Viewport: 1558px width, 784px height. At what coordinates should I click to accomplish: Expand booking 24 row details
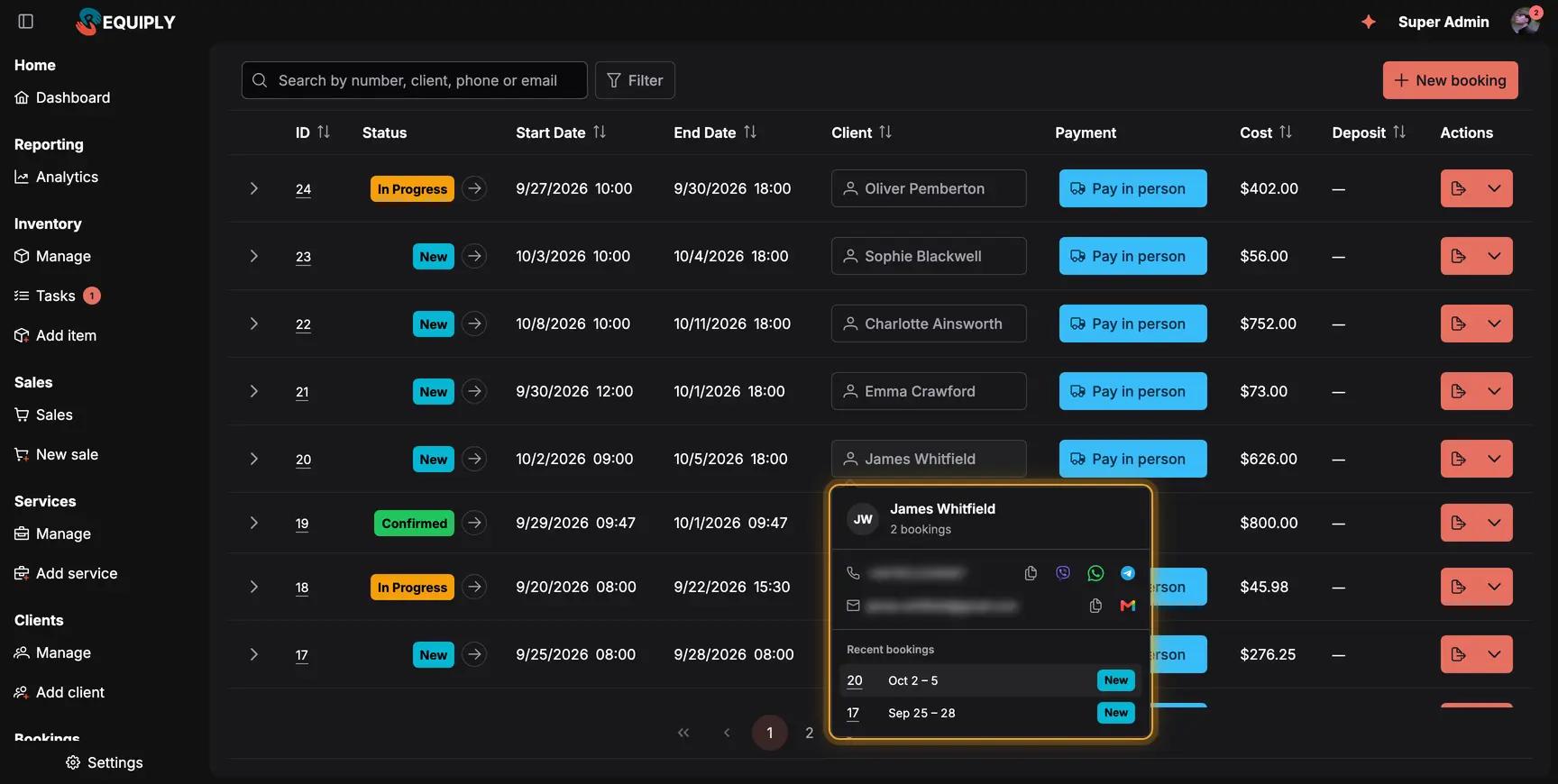click(x=254, y=188)
